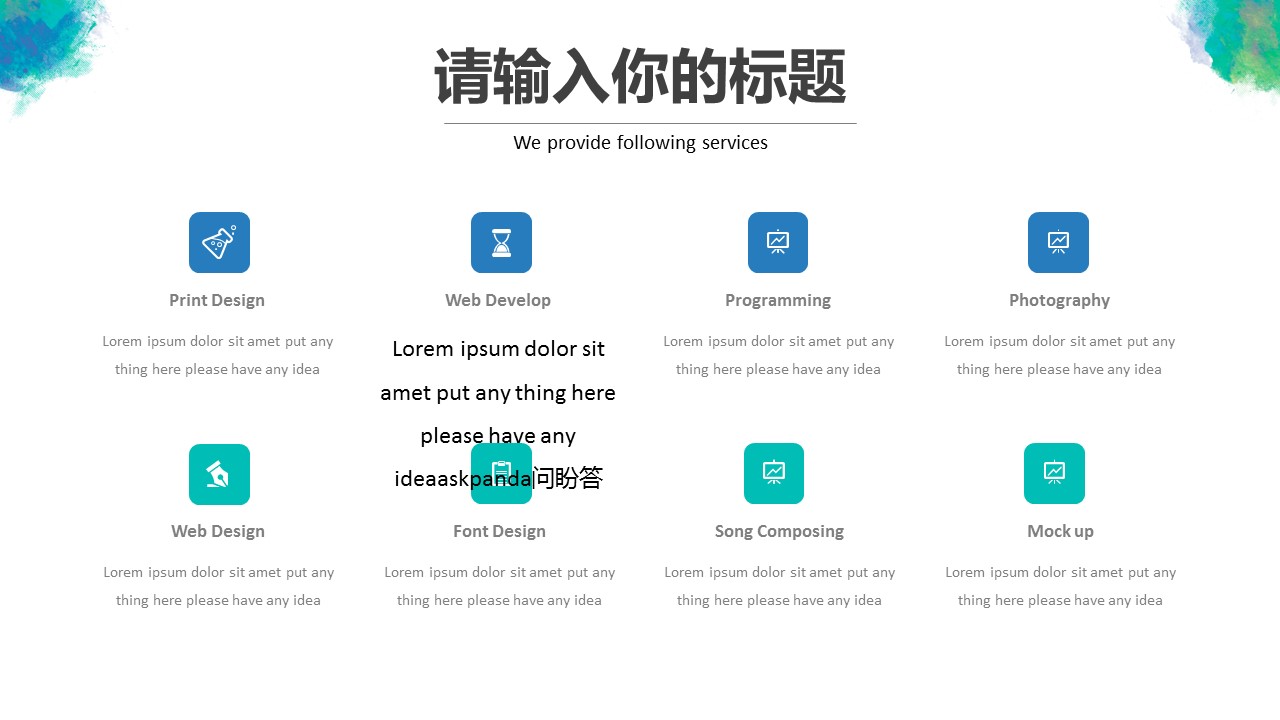The width and height of the screenshot is (1280, 720).
Task: Select the teal clipboard icon above Font Design
Action: click(501, 474)
